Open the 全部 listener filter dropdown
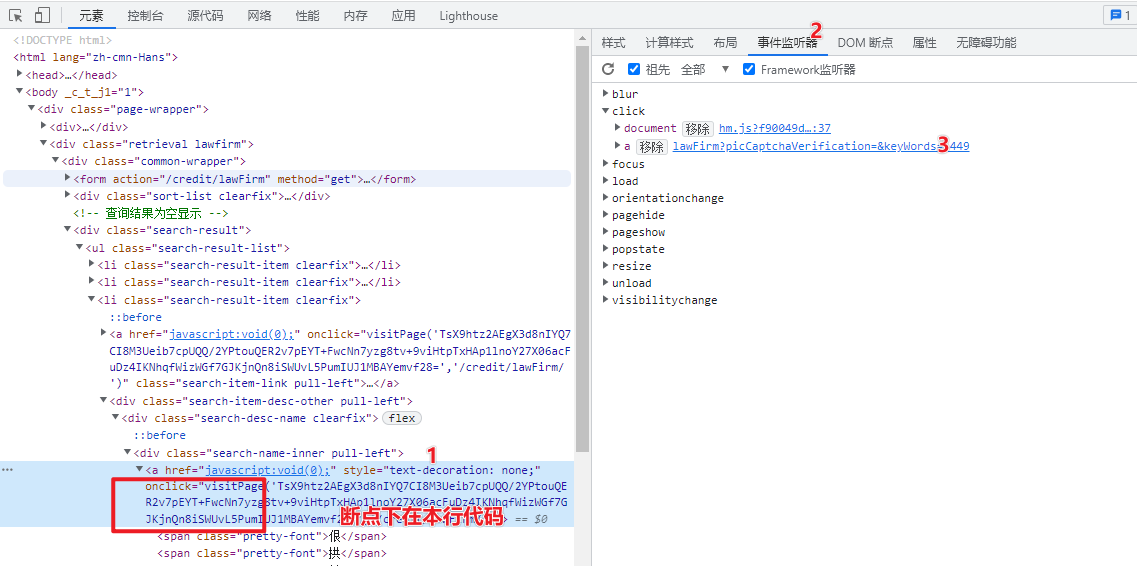 pyautogui.click(x=704, y=70)
